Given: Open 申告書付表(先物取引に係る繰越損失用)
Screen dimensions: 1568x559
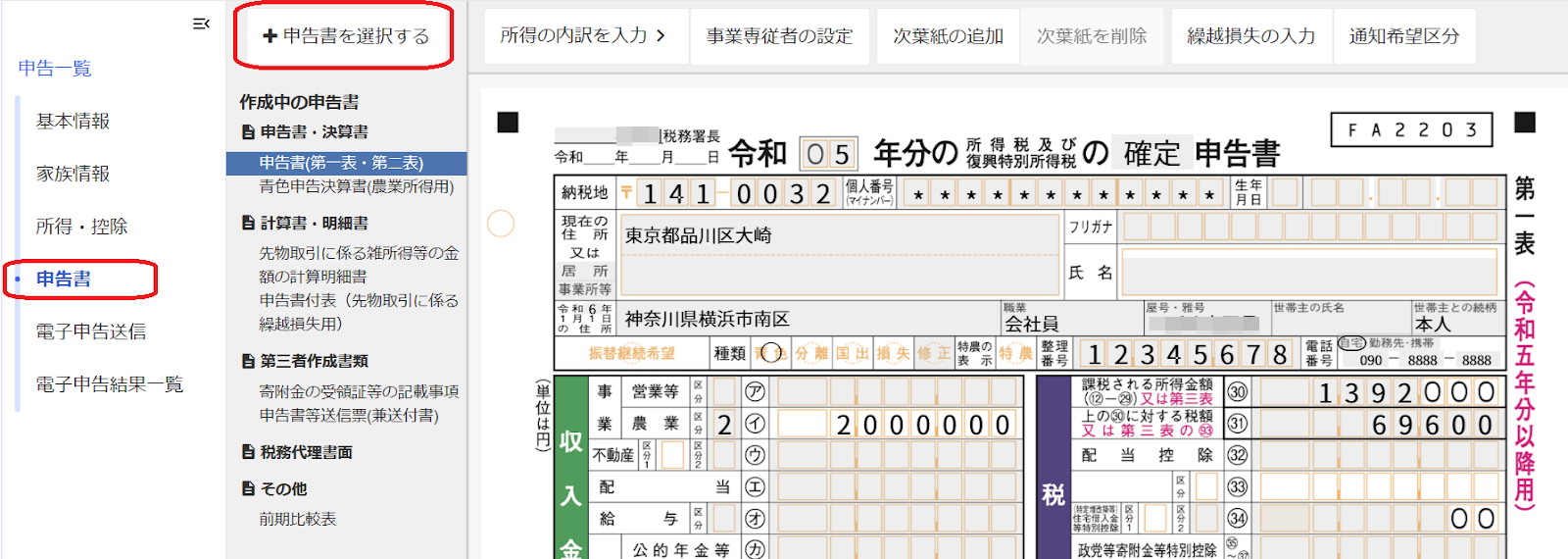Looking at the screenshot, I should tap(359, 312).
